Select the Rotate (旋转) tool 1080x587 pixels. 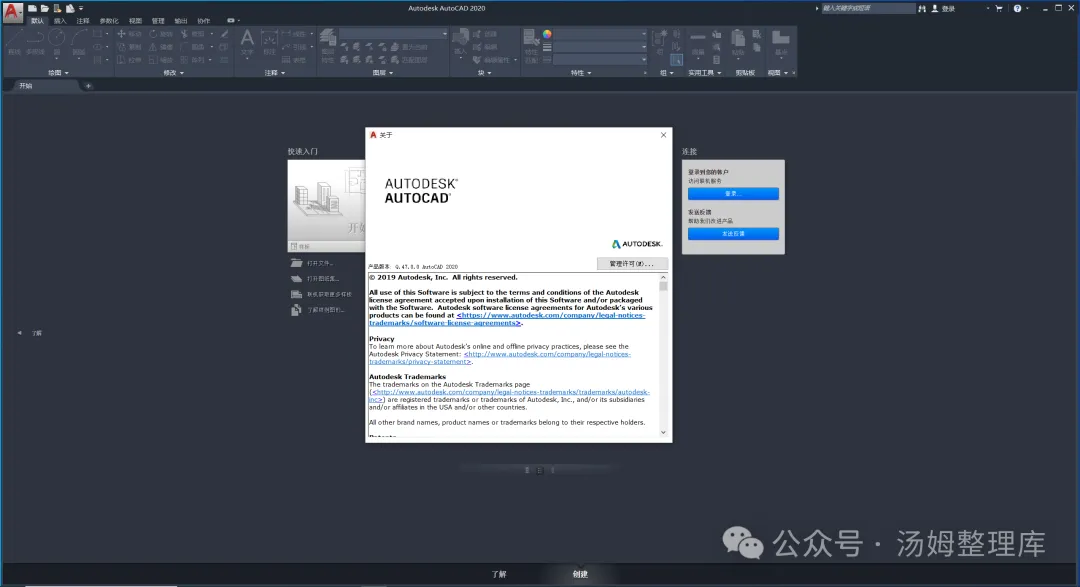(x=160, y=34)
